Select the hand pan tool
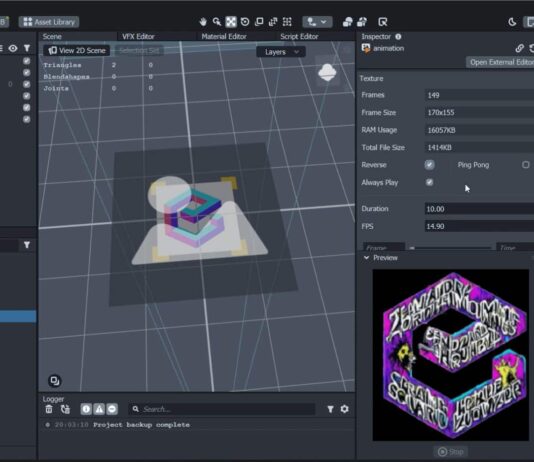Screen dimensions: 534x462 pyautogui.click(x=203, y=22)
